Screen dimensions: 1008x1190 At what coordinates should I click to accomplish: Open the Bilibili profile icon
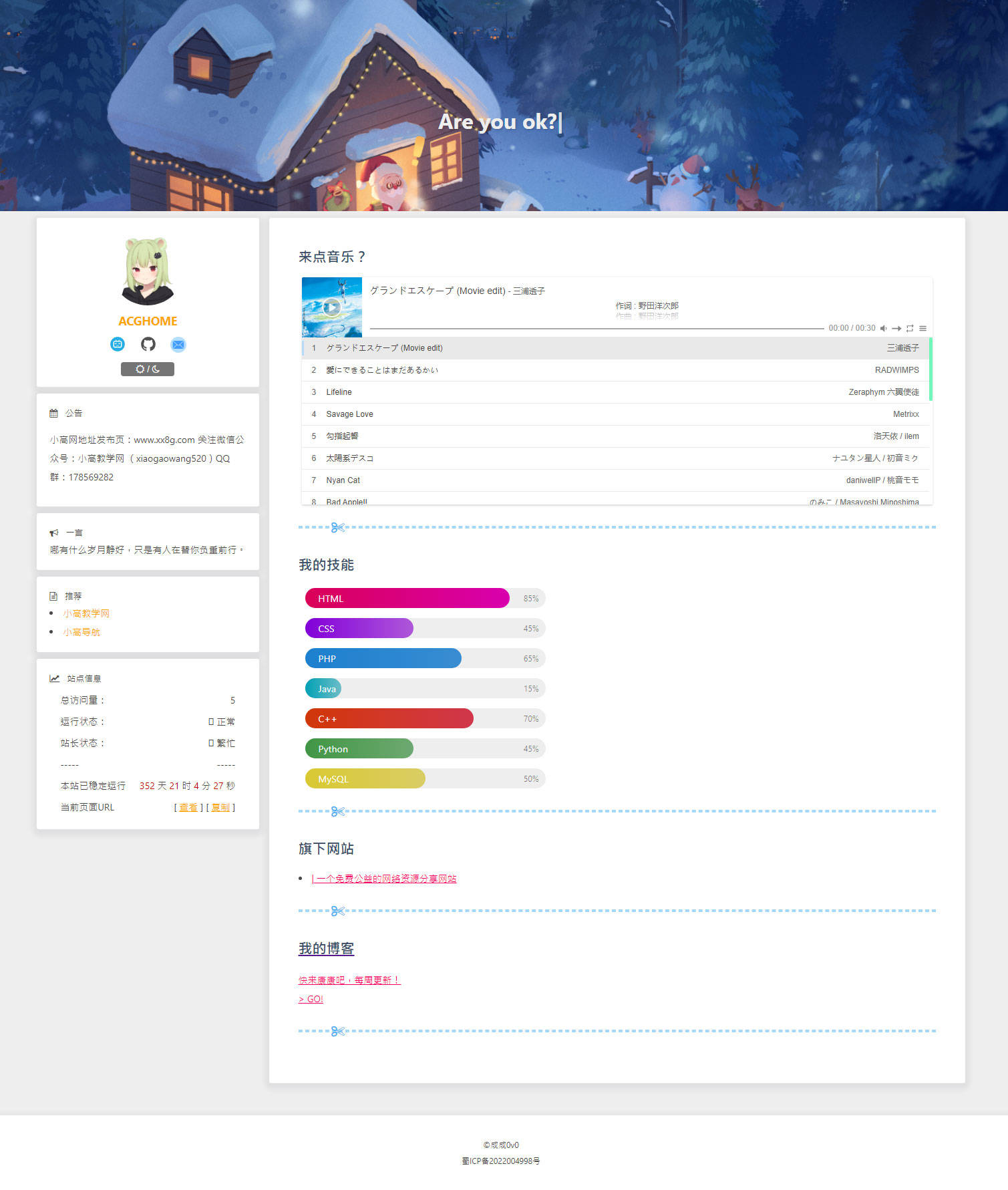tap(118, 344)
